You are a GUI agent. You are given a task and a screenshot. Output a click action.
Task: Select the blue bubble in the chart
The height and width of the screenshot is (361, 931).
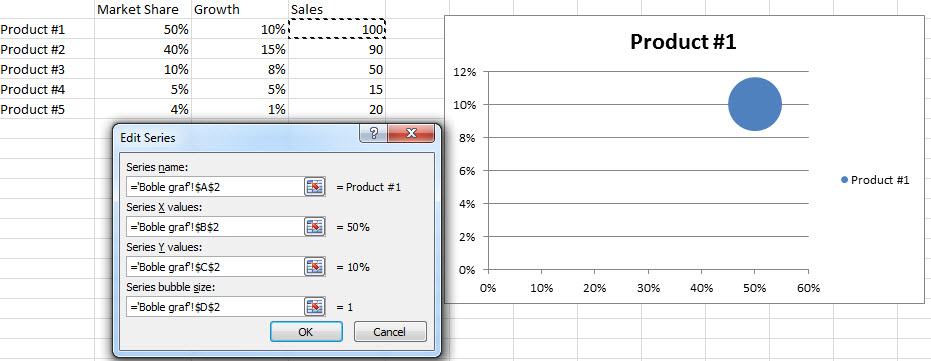[755, 104]
